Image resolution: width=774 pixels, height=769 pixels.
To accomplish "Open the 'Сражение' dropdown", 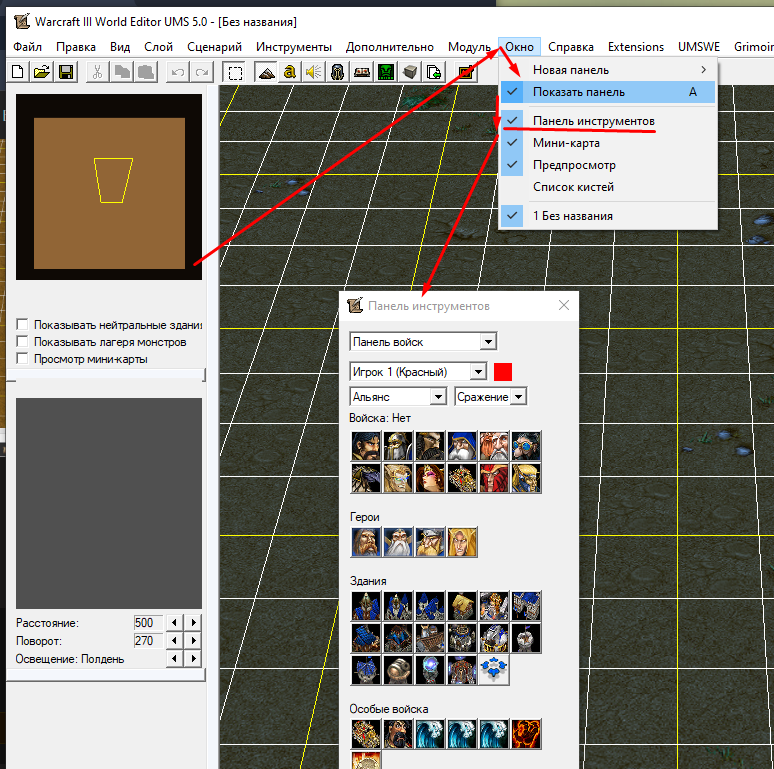I will tap(491, 397).
